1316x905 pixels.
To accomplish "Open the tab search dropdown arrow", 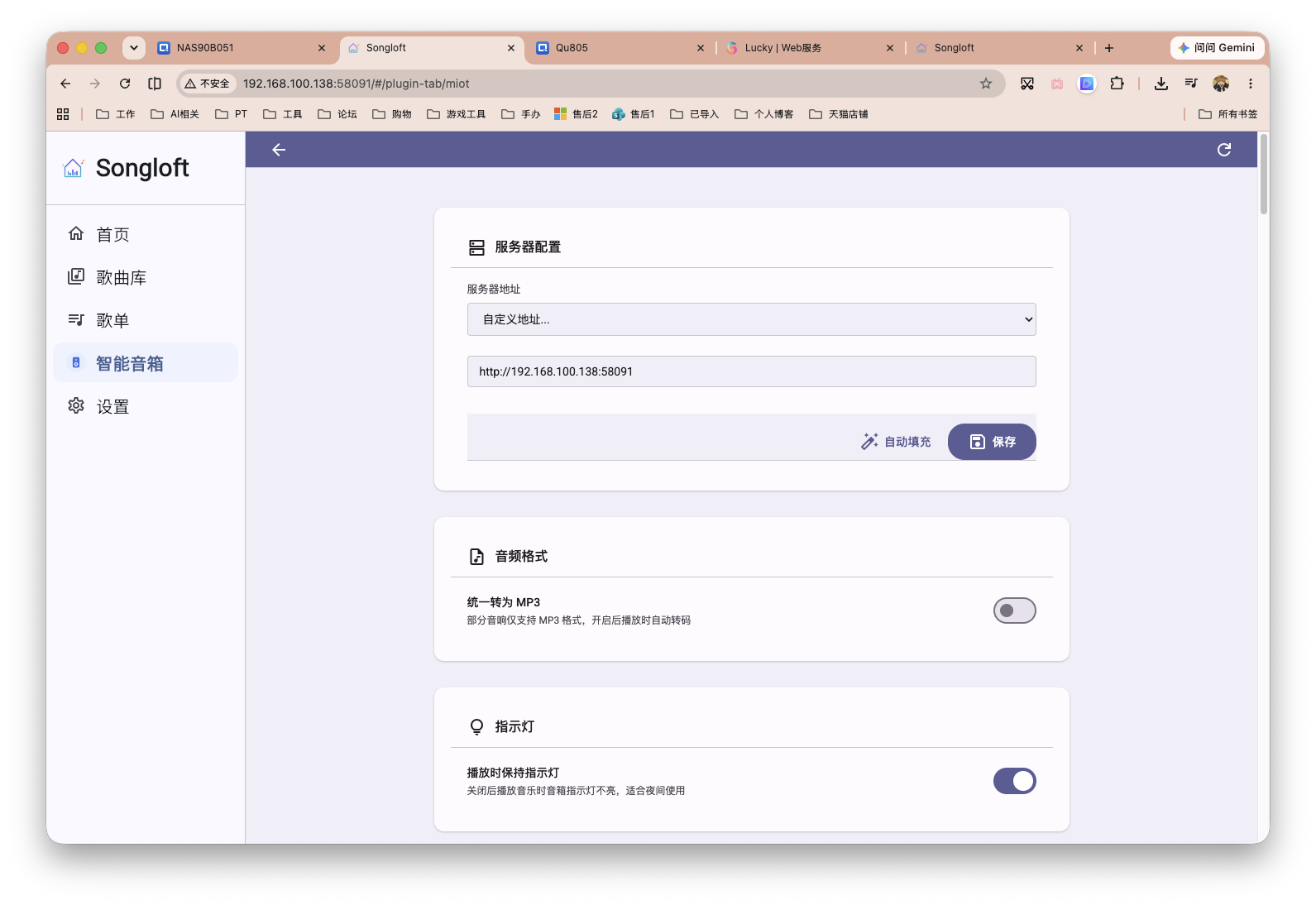I will pos(134,48).
